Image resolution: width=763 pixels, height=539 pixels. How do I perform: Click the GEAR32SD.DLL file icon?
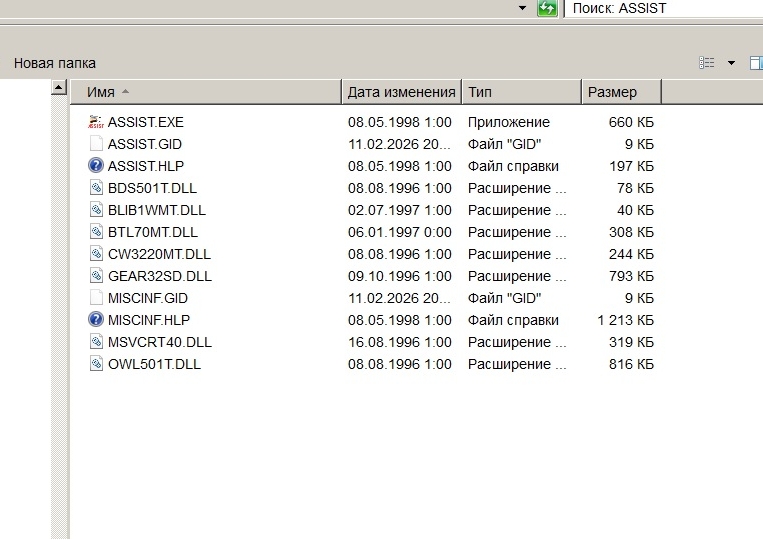[96, 276]
